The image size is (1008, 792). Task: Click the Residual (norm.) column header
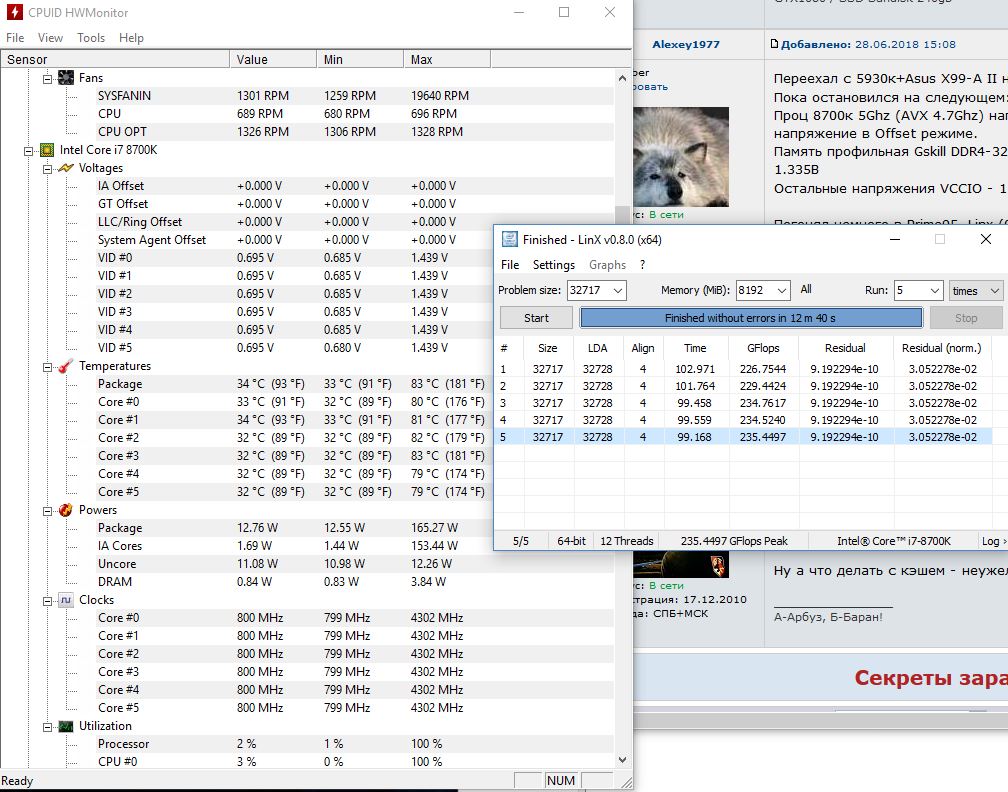coord(942,348)
